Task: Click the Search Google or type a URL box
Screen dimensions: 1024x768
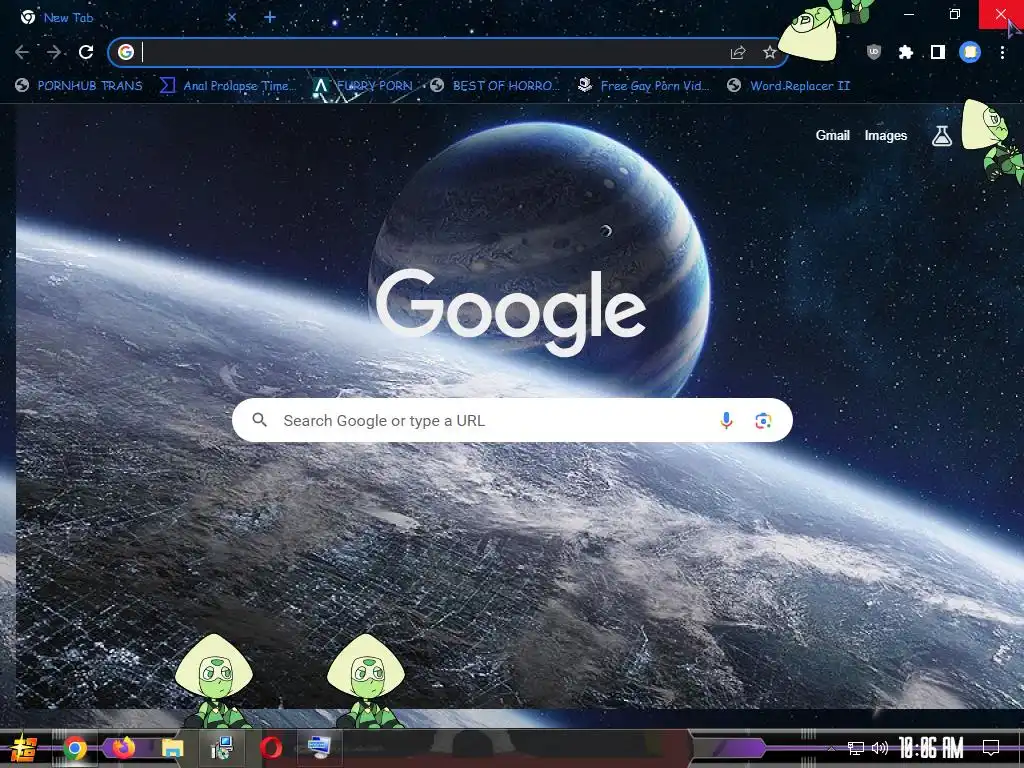Action: pos(512,420)
